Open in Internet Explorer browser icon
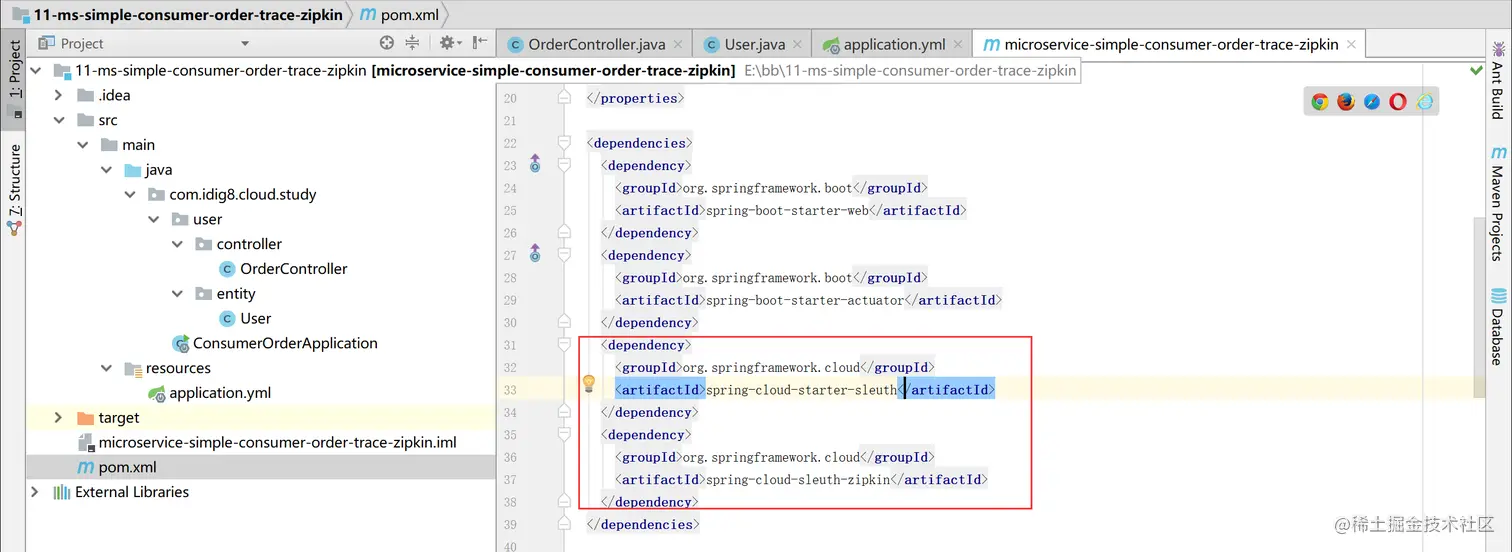1512x552 pixels. (x=1425, y=101)
